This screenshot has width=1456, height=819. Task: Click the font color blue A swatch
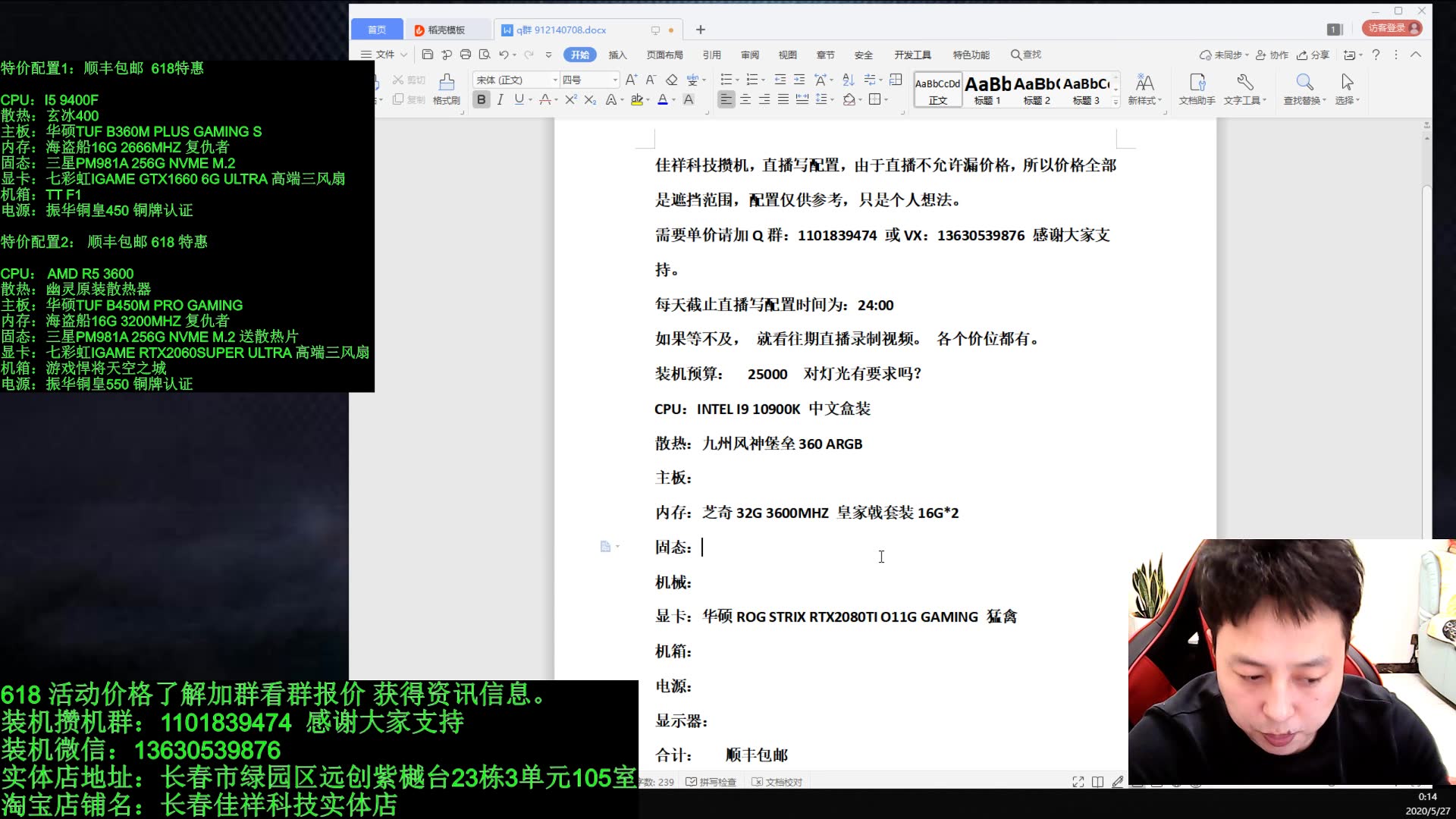(x=663, y=99)
